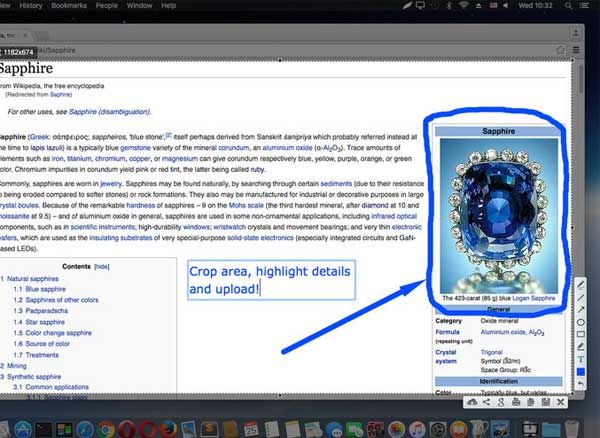
Task: Open iTunes from the Dock
Action: click(417, 429)
